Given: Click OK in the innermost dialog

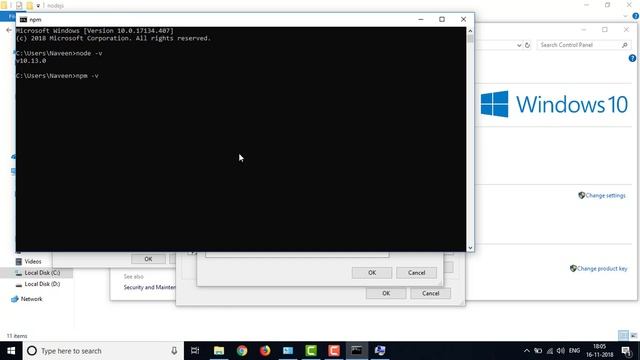Looking at the screenshot, I should [372, 273].
